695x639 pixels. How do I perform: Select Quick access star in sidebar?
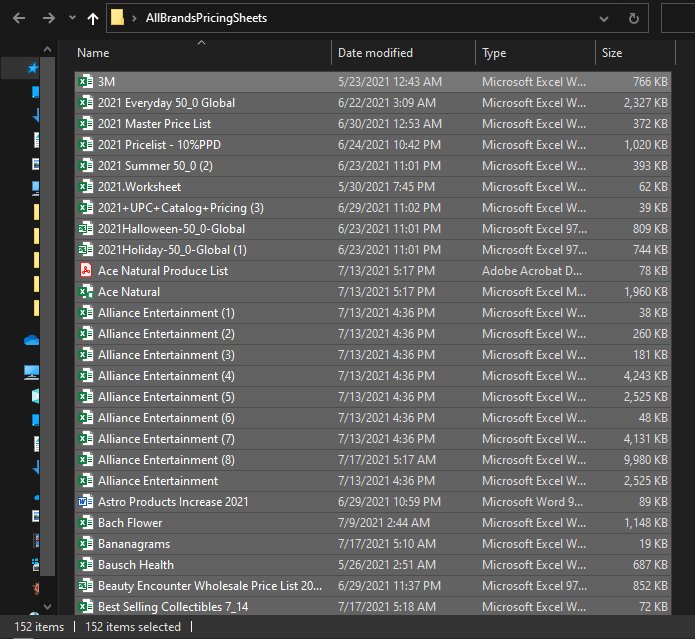point(32,68)
